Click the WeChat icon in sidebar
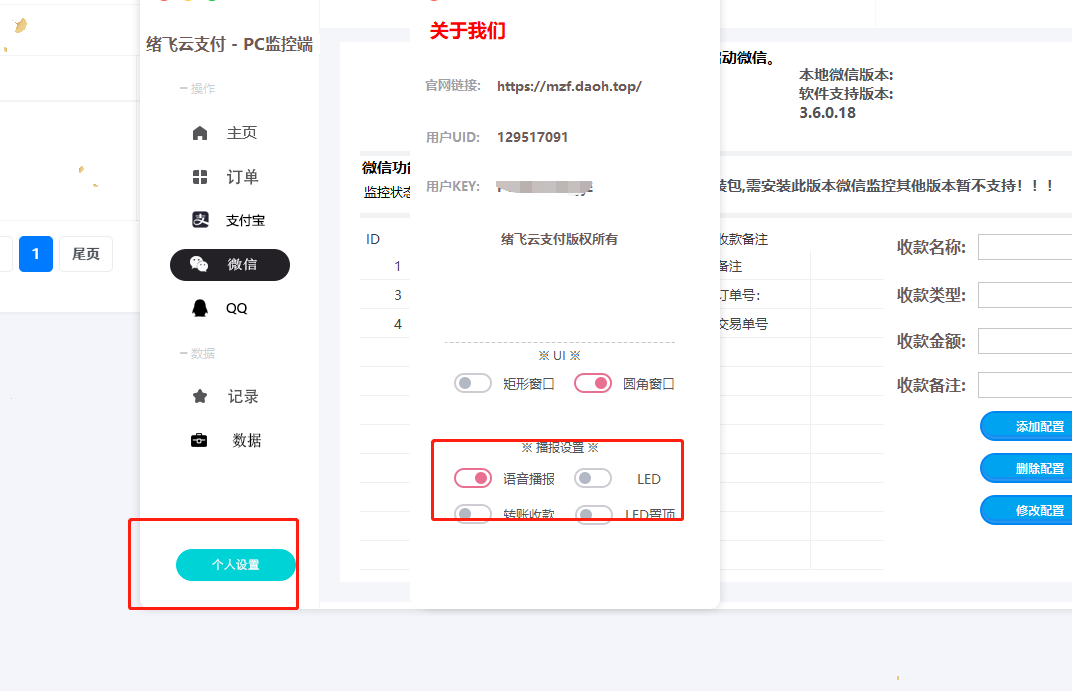 click(x=200, y=265)
